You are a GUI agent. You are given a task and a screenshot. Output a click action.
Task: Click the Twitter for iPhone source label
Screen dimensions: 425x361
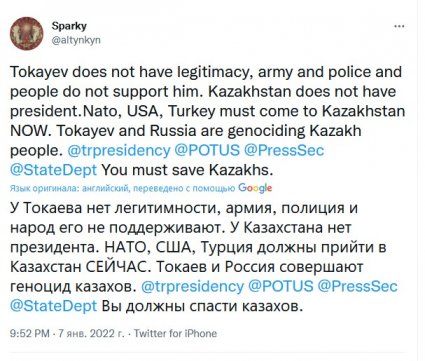(x=175, y=333)
